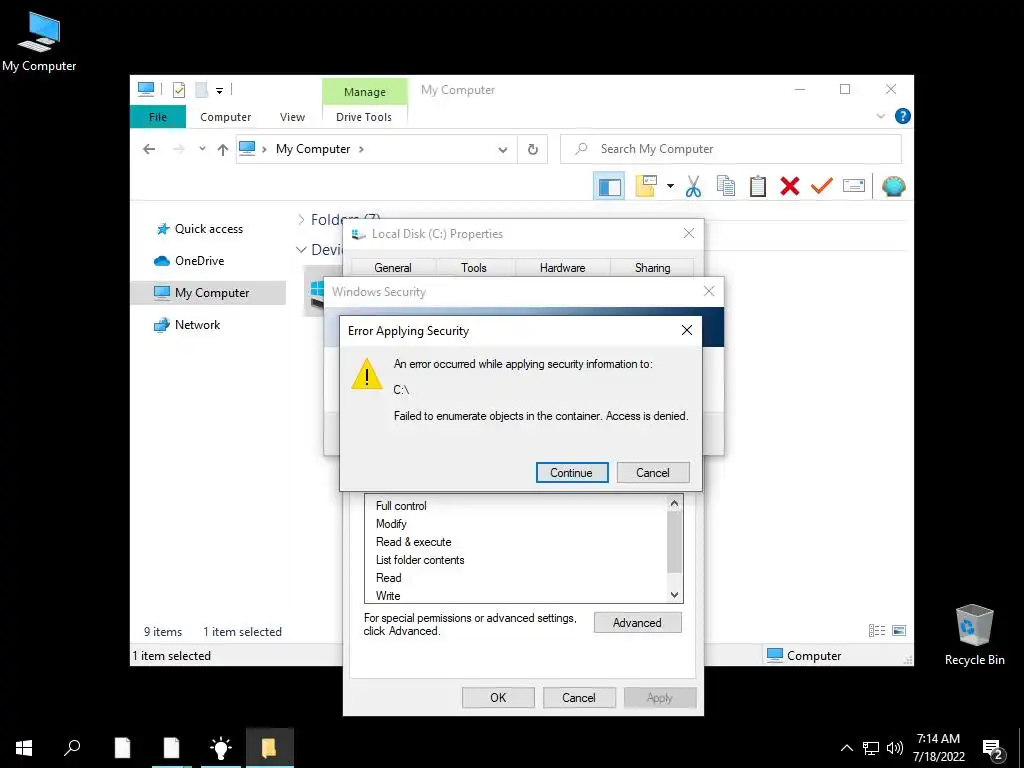
Task: Switch to large icons view in status bar
Action: pos(899,630)
